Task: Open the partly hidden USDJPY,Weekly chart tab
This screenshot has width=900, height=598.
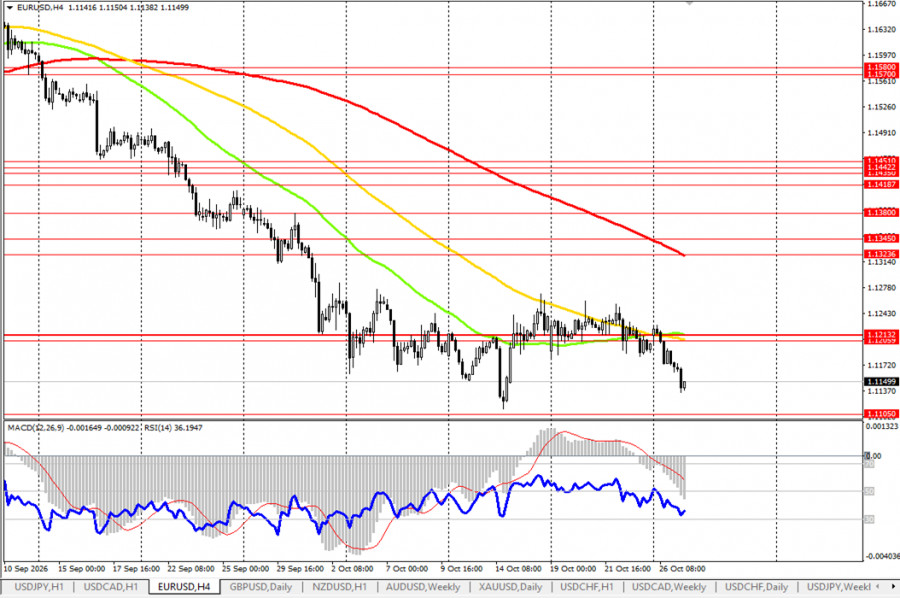Action: click(x=839, y=587)
